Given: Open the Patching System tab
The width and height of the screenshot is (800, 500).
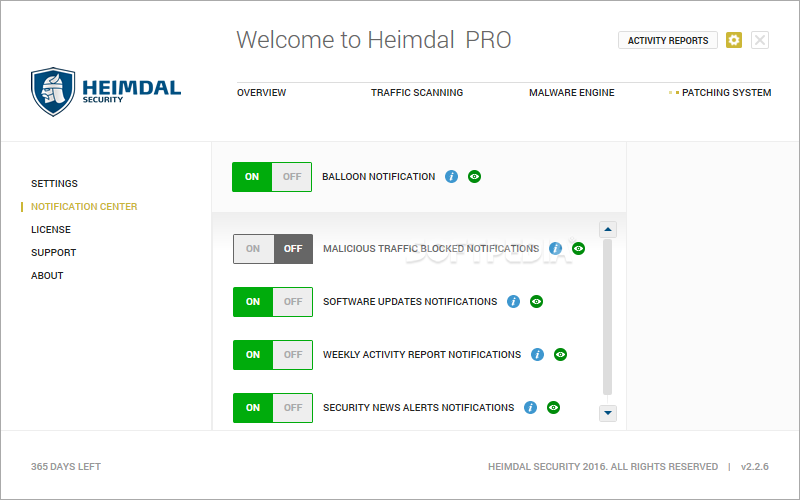Looking at the screenshot, I should click(727, 93).
